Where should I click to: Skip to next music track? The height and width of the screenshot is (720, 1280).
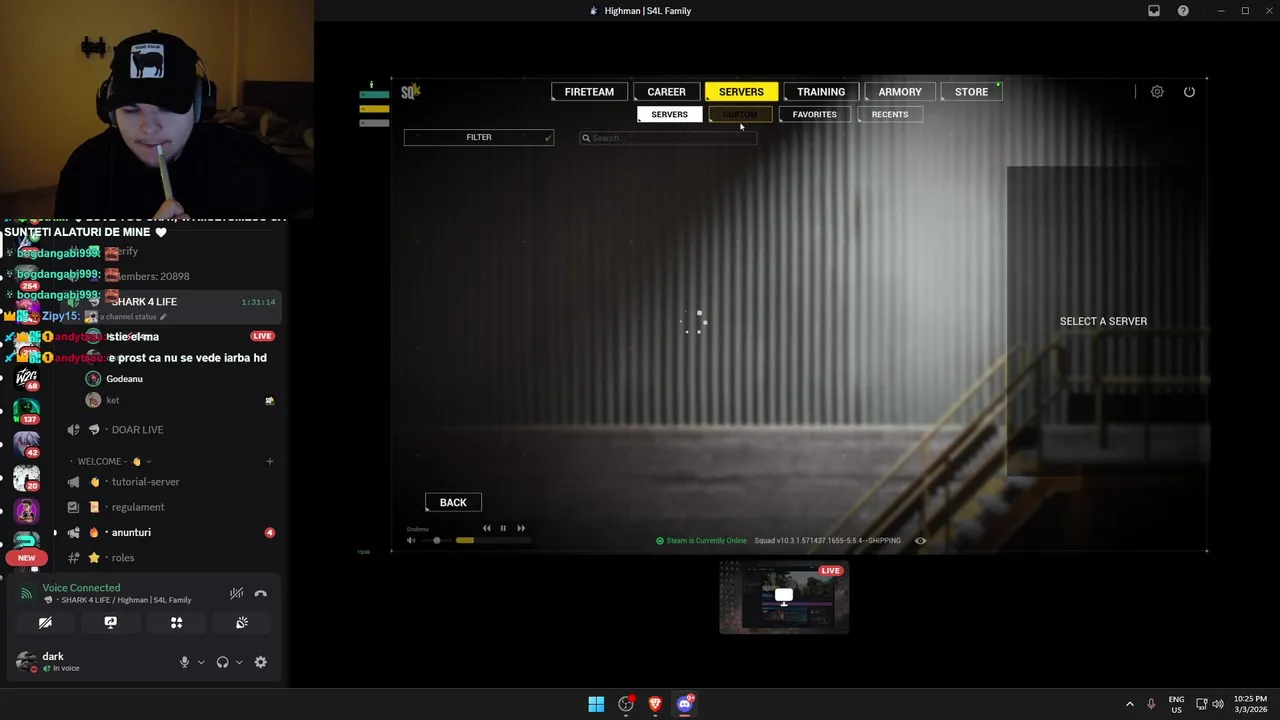tap(521, 528)
